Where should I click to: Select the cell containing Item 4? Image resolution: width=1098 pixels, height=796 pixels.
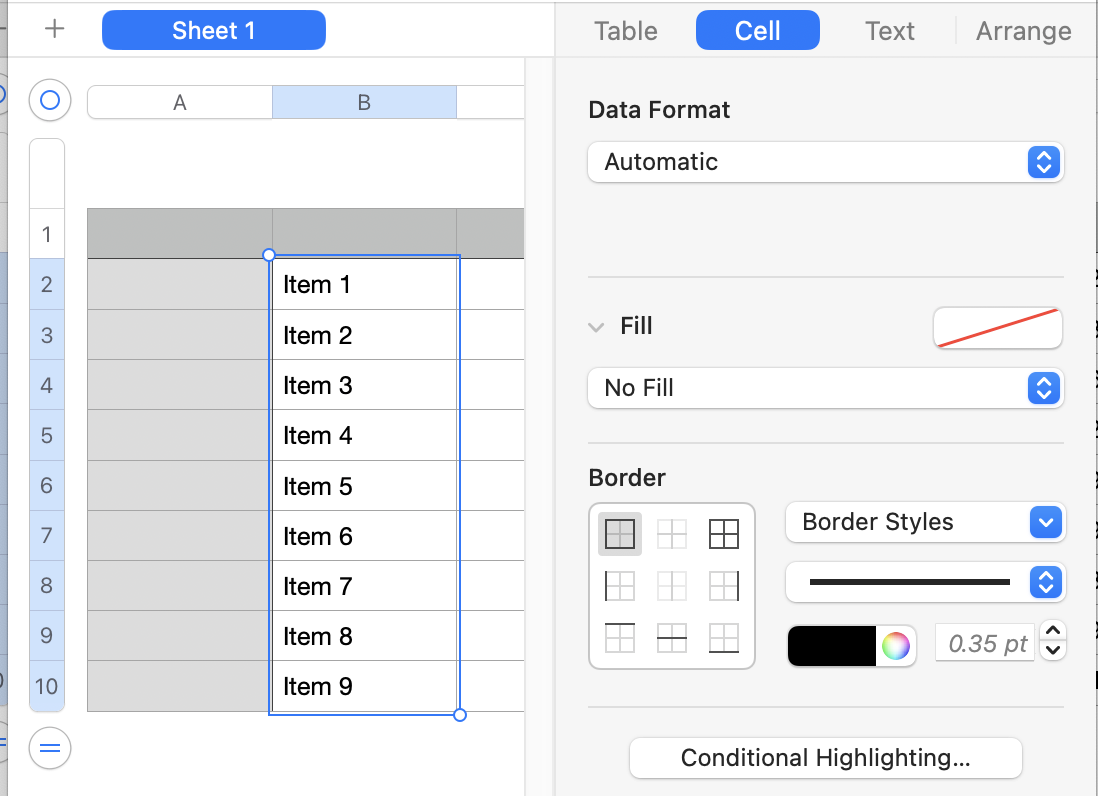[x=364, y=436]
